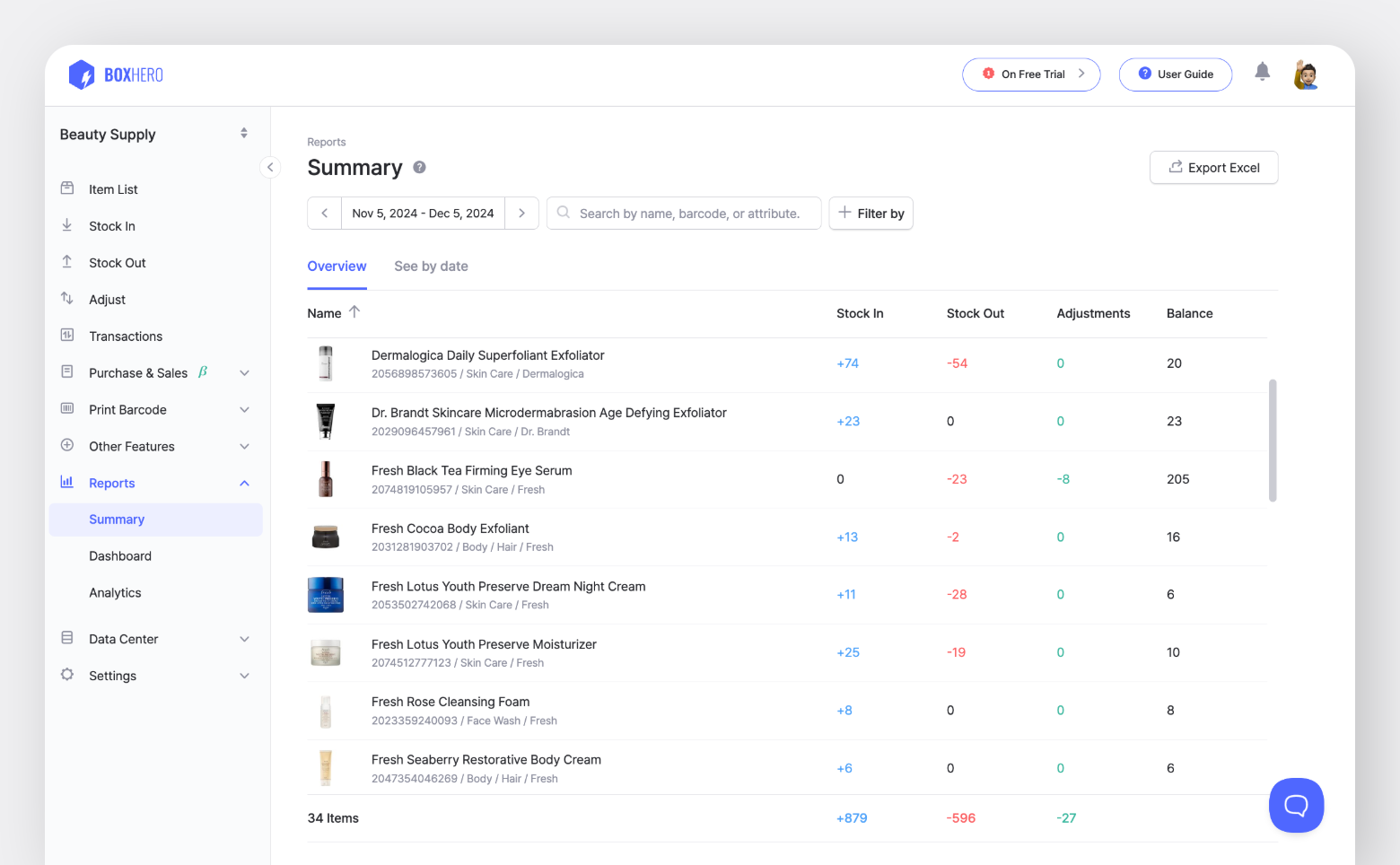The height and width of the screenshot is (865, 1400).
Task: Open the user profile avatar
Action: point(1306,74)
